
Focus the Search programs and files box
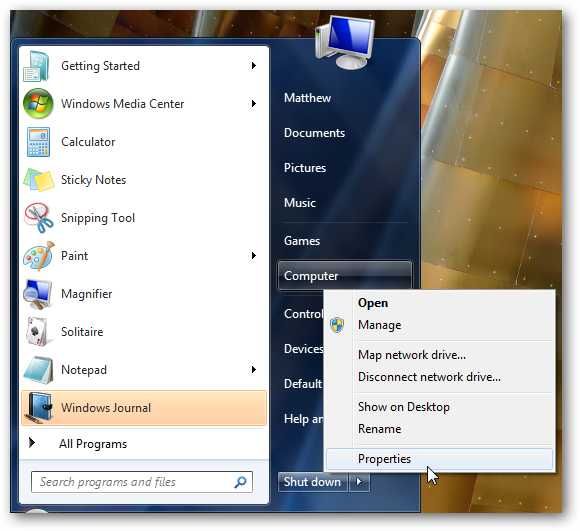(x=142, y=482)
